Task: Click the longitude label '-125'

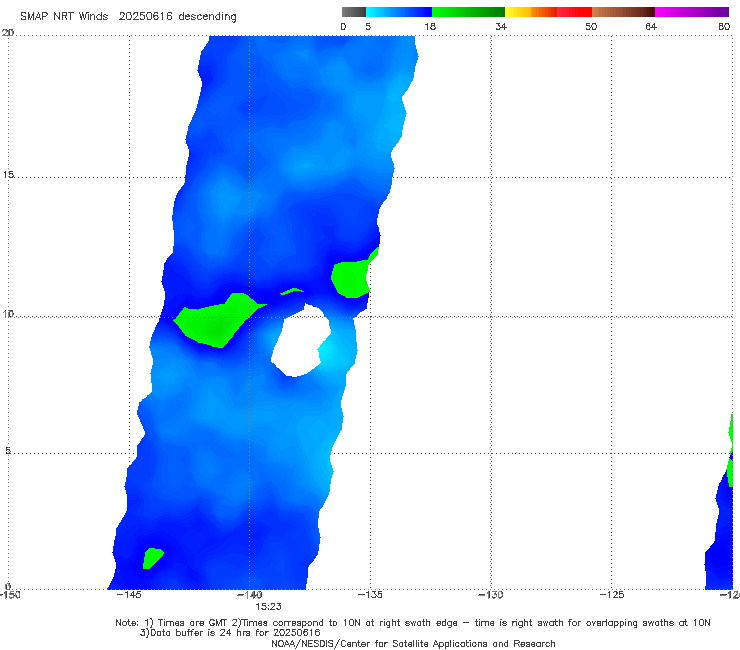Action: (x=612, y=595)
